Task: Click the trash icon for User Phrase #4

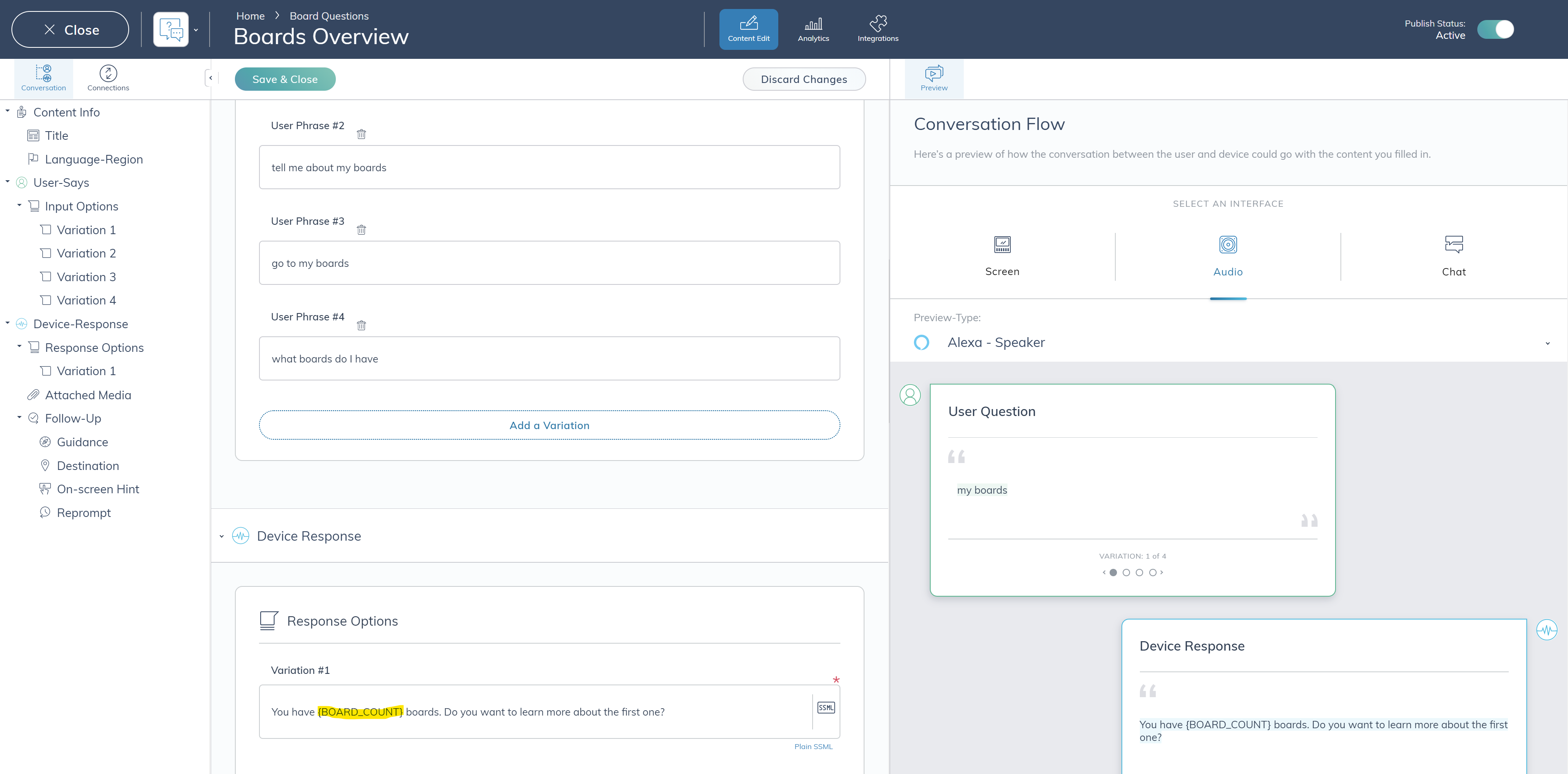Action: pos(361,325)
